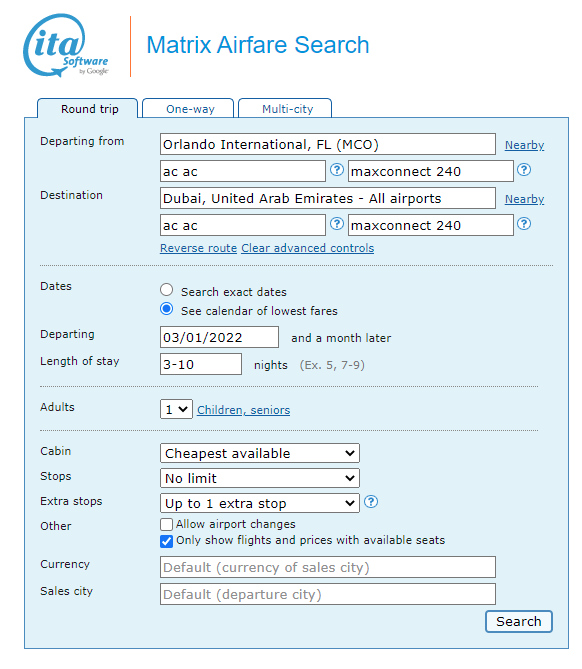Open the Adults count dropdown
The height and width of the screenshot is (669, 582).
coord(176,410)
